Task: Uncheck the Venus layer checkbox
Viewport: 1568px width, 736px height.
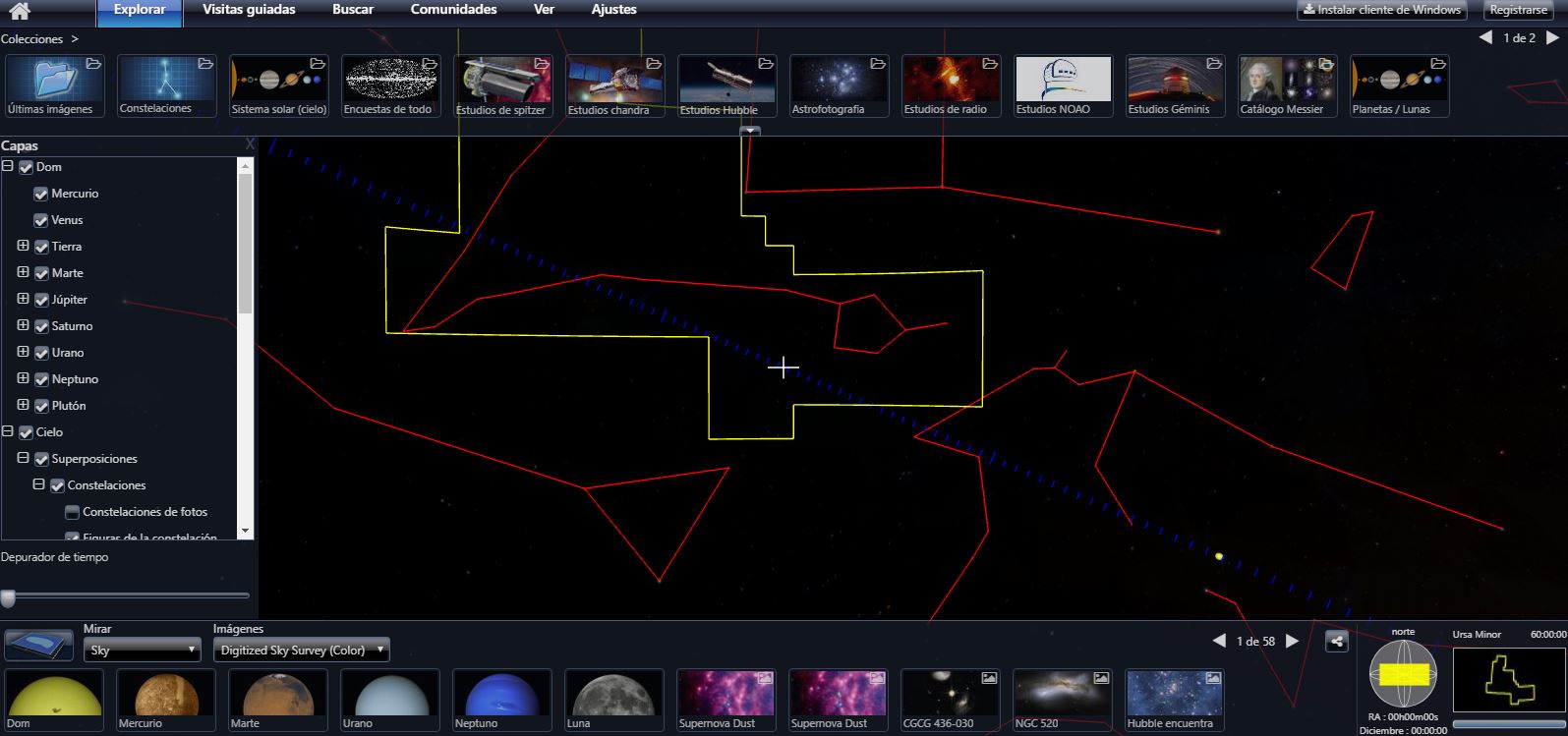Action: pyautogui.click(x=41, y=220)
